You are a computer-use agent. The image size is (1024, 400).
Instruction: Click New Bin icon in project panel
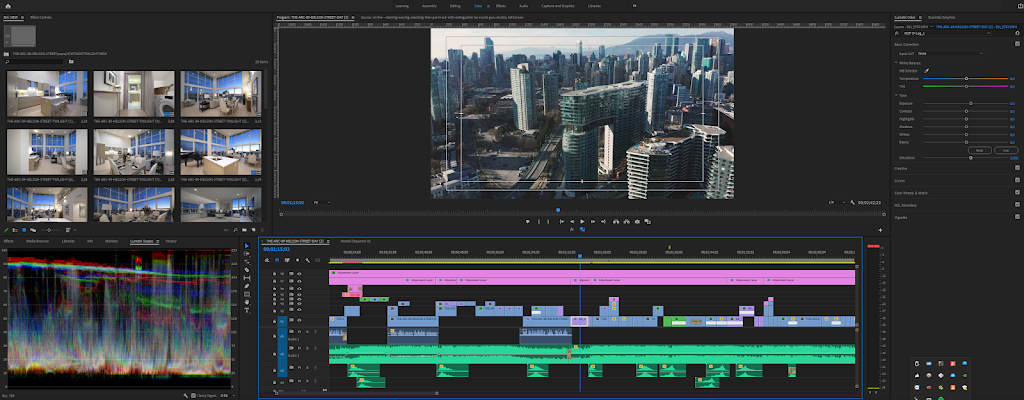(244, 230)
